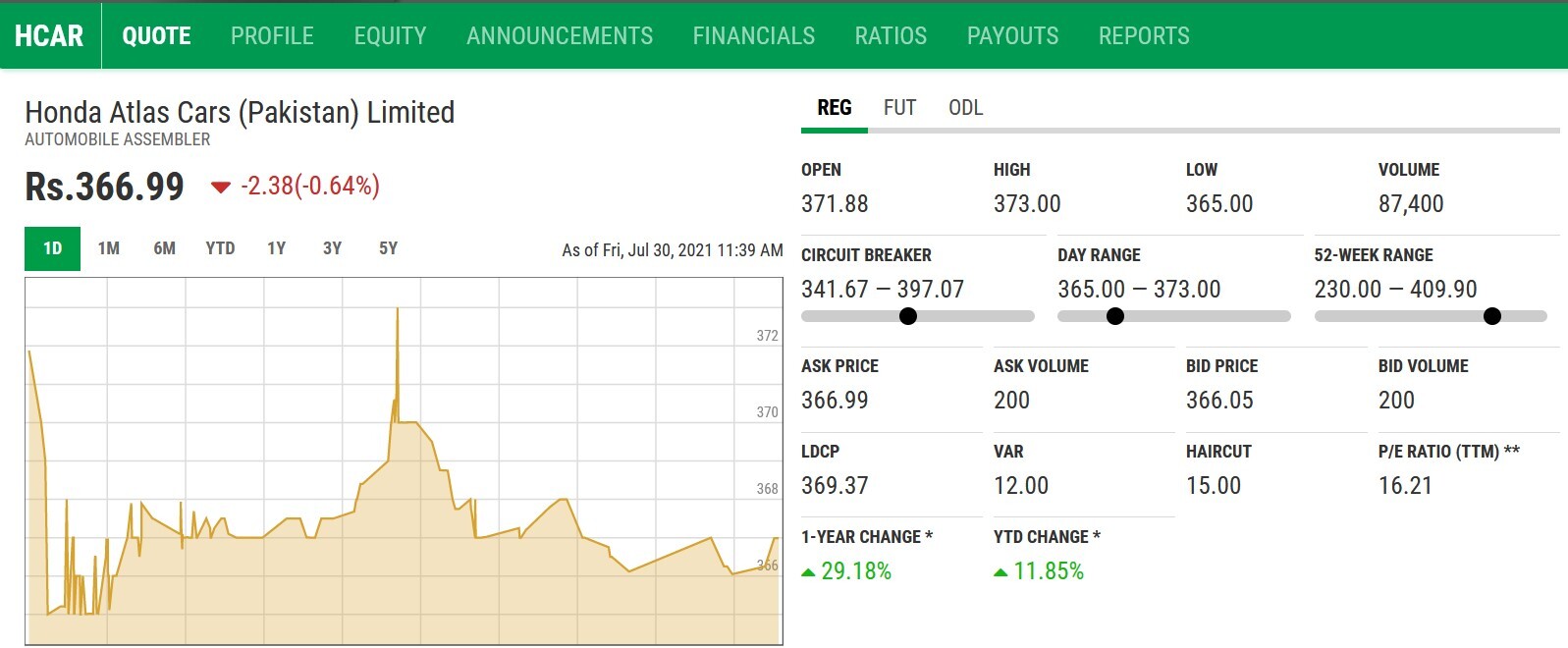
Task: Click the company name Honda Atlas Cars (Pakistan) Limited
Action: [x=240, y=113]
